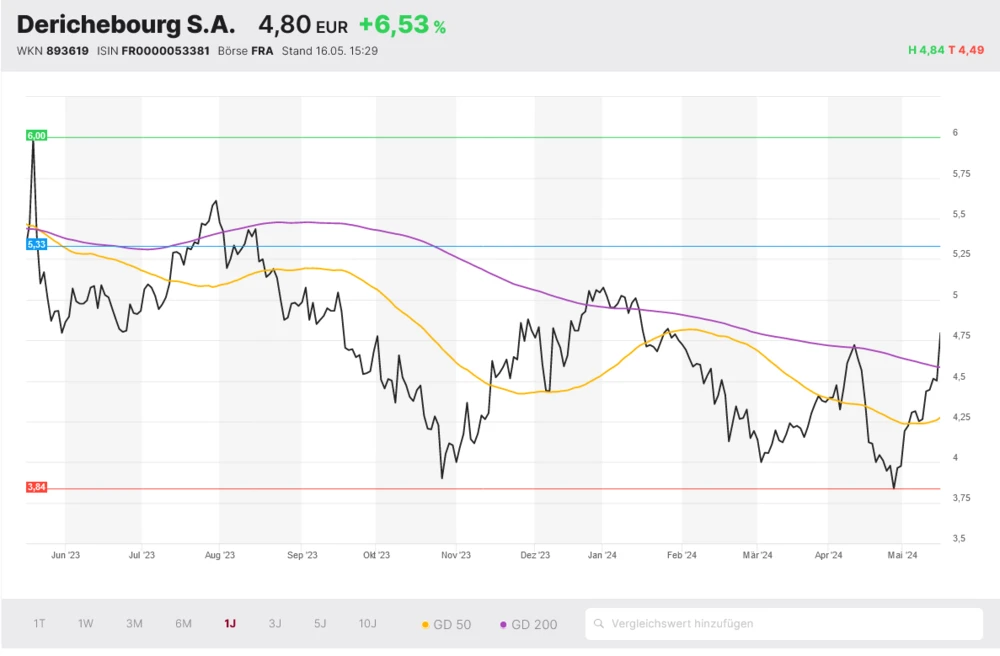Show the 3M chart period
This screenshot has height=656, width=1000.
134,623
